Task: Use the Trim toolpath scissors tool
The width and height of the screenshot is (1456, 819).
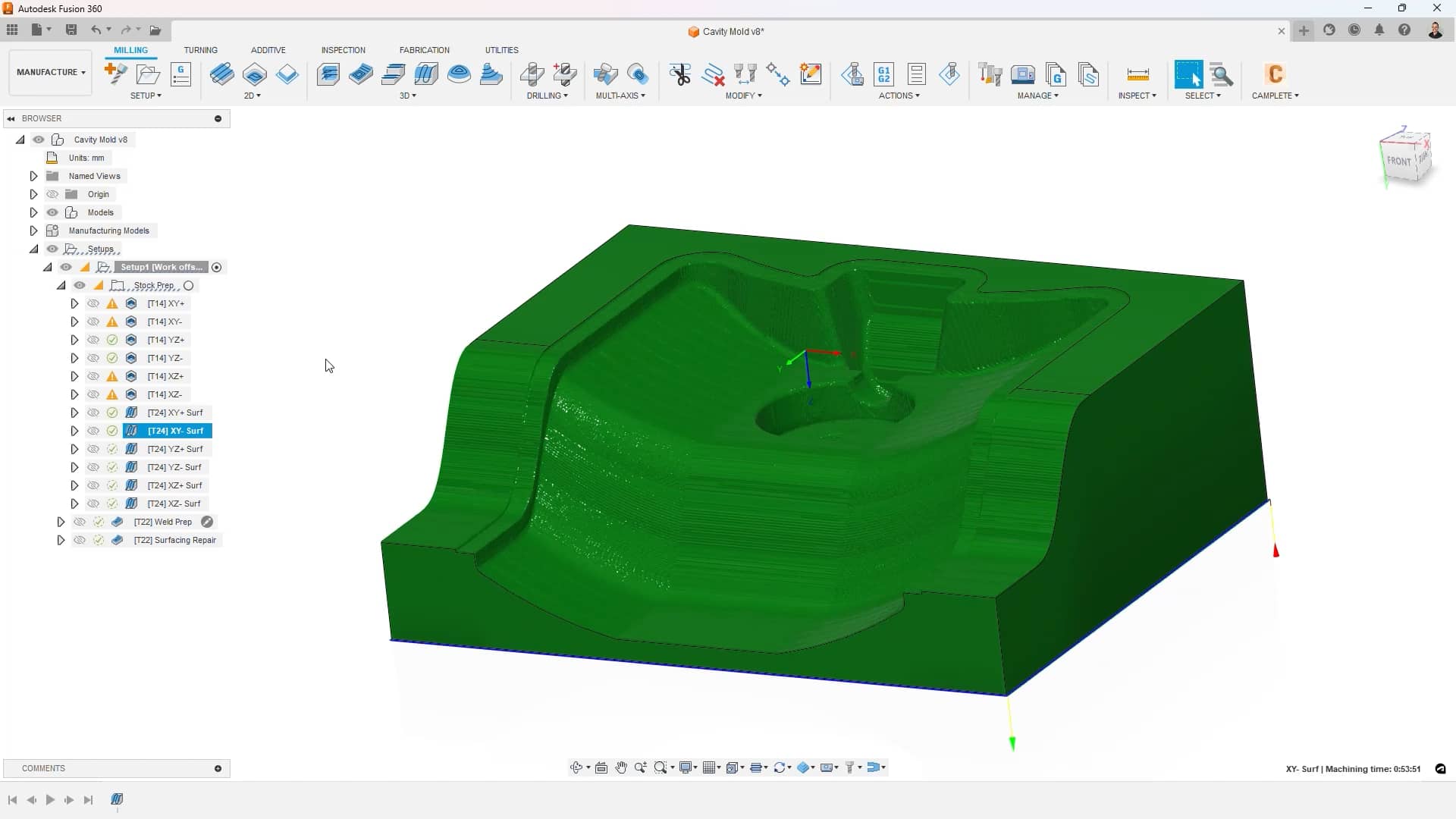Action: (x=680, y=74)
